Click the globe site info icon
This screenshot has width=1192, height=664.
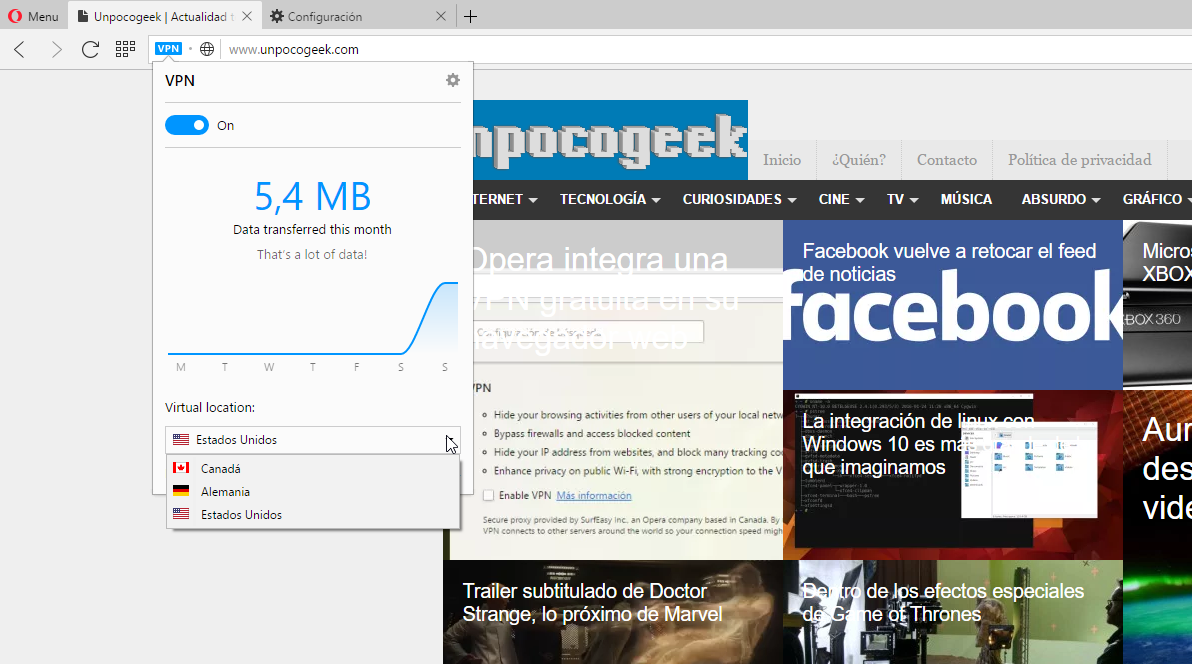pos(207,49)
